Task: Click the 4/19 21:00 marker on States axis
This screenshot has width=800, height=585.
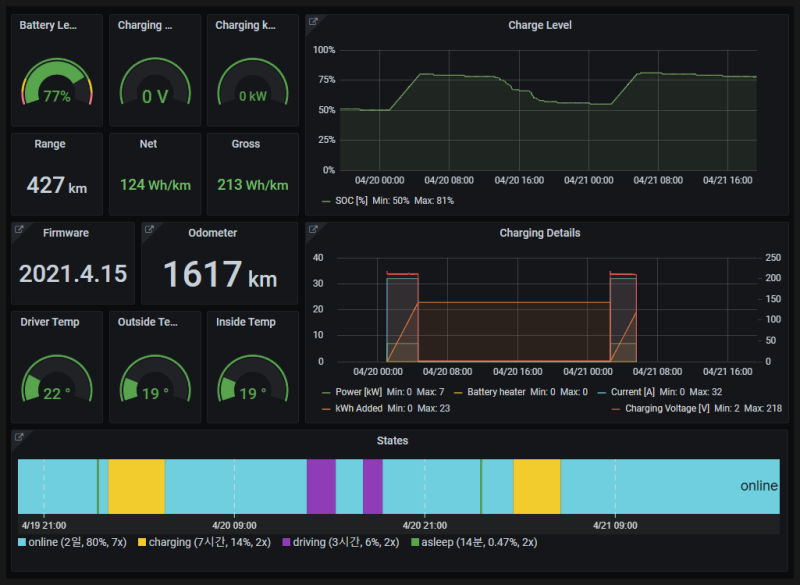Action: click(44, 525)
